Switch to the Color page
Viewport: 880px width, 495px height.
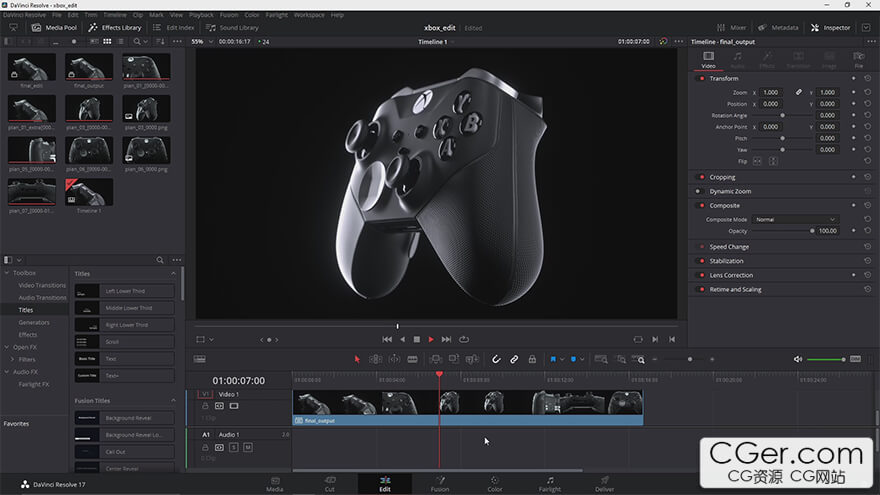pyautogui.click(x=494, y=484)
